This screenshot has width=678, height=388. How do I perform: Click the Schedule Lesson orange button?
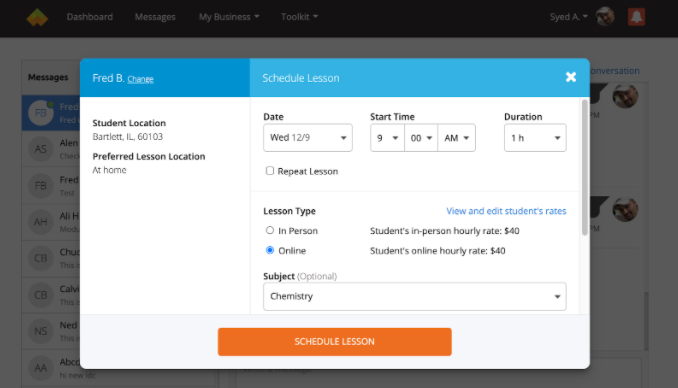coord(335,342)
